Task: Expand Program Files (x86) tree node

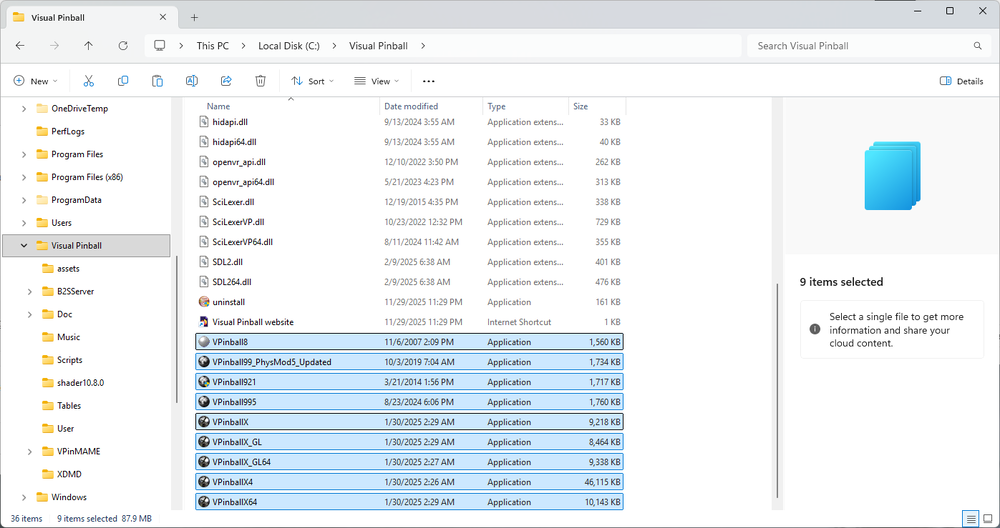Action: [24, 177]
